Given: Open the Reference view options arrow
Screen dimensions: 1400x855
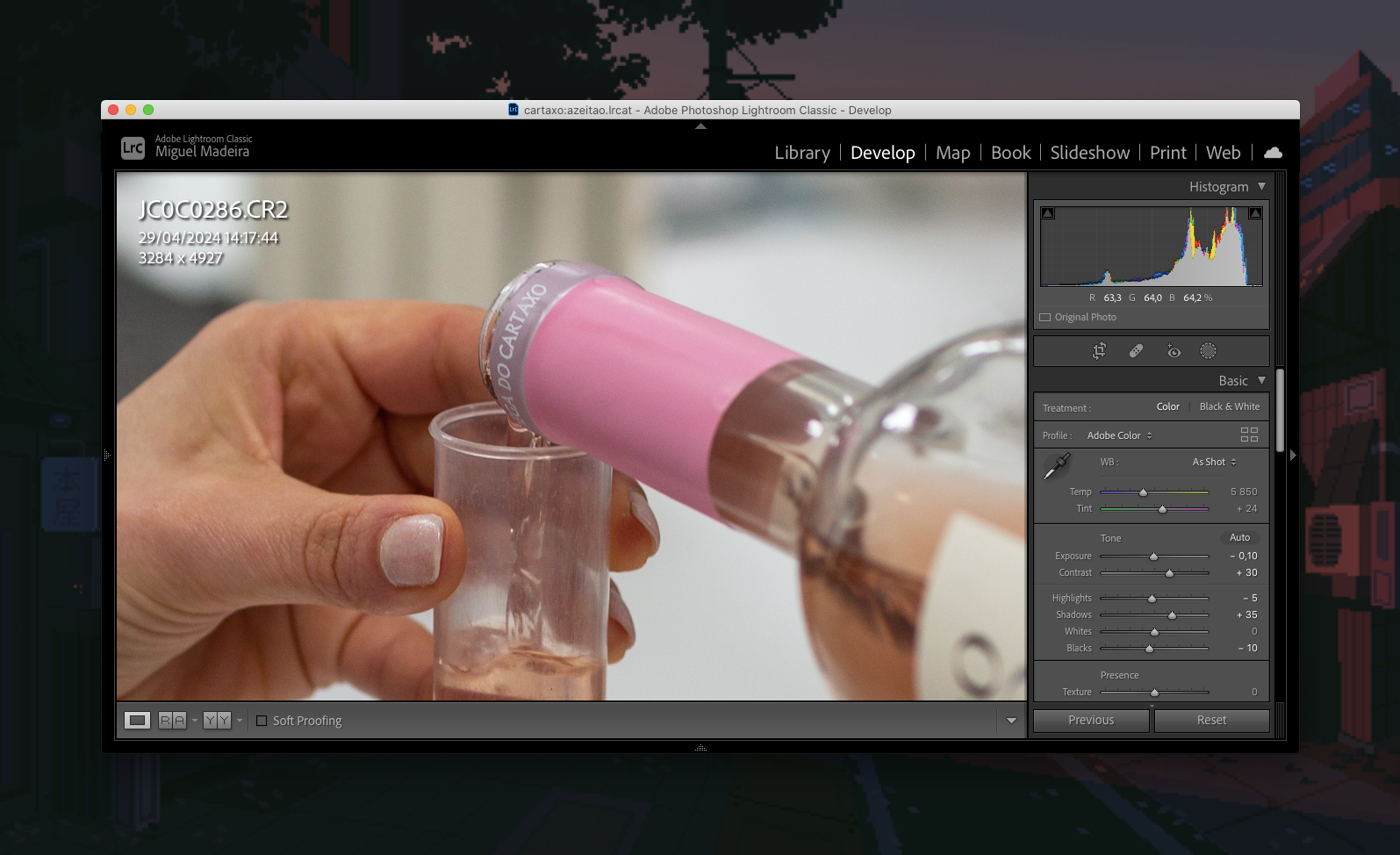Looking at the screenshot, I should [x=195, y=721].
